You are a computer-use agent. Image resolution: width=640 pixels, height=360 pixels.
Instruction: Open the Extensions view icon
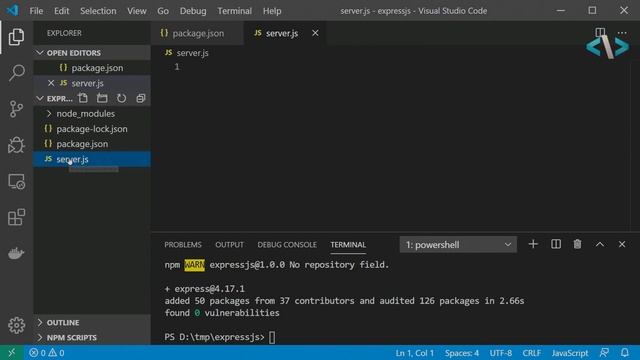coord(16,217)
